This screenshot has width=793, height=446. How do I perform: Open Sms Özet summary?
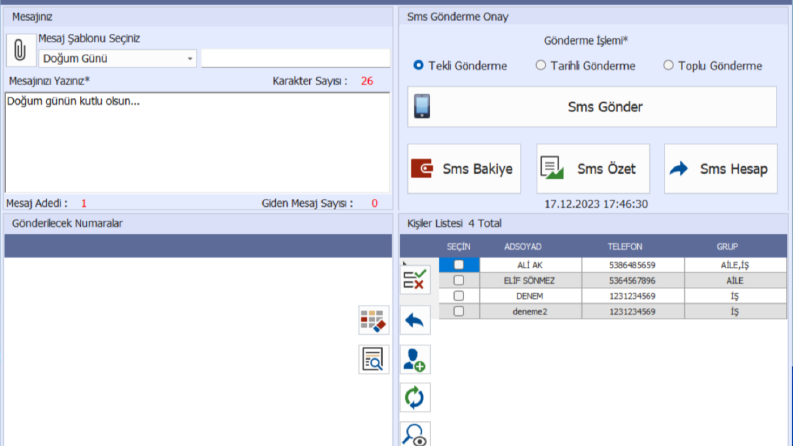pyautogui.click(x=593, y=169)
